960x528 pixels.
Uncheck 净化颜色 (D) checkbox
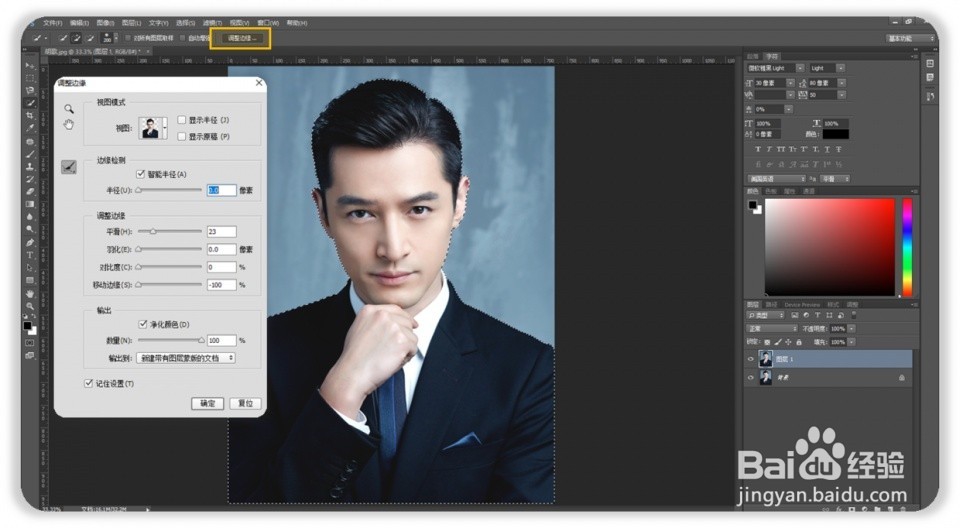tap(143, 324)
